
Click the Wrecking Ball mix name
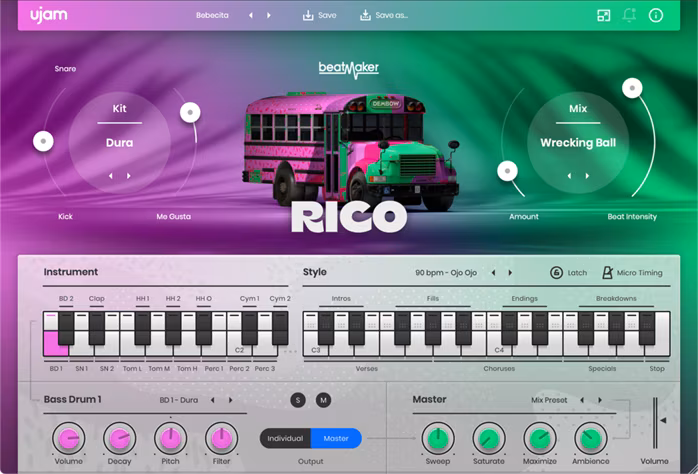point(578,143)
